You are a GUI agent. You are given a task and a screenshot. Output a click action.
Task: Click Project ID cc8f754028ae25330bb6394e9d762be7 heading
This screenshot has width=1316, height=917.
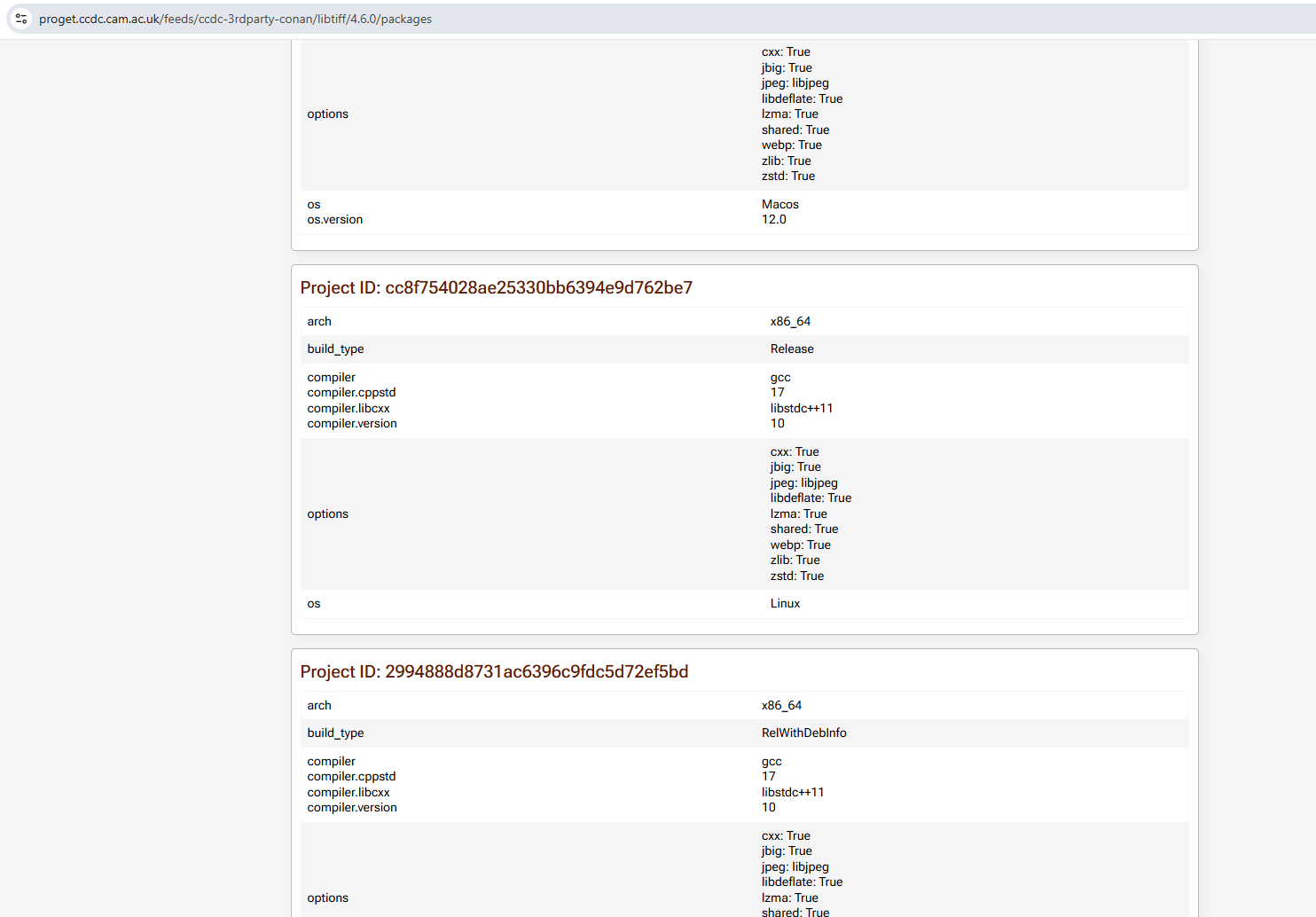(496, 288)
